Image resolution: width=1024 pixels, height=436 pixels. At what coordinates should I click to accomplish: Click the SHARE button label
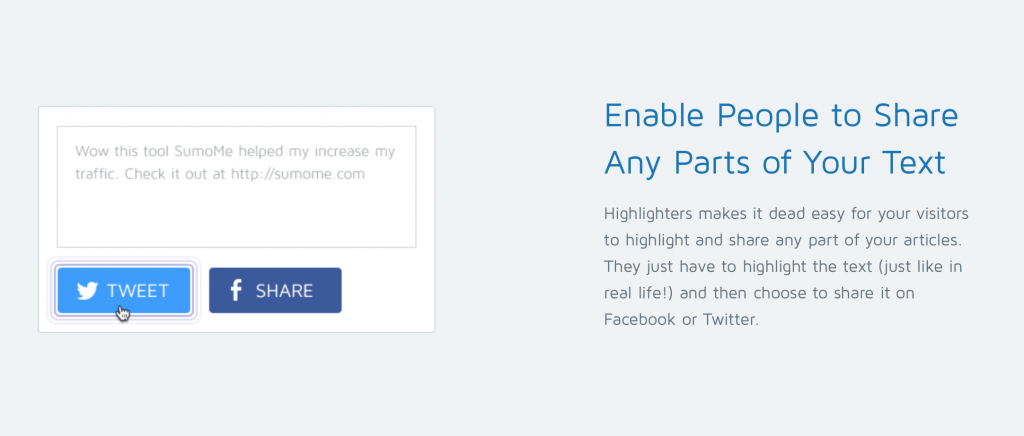point(284,291)
